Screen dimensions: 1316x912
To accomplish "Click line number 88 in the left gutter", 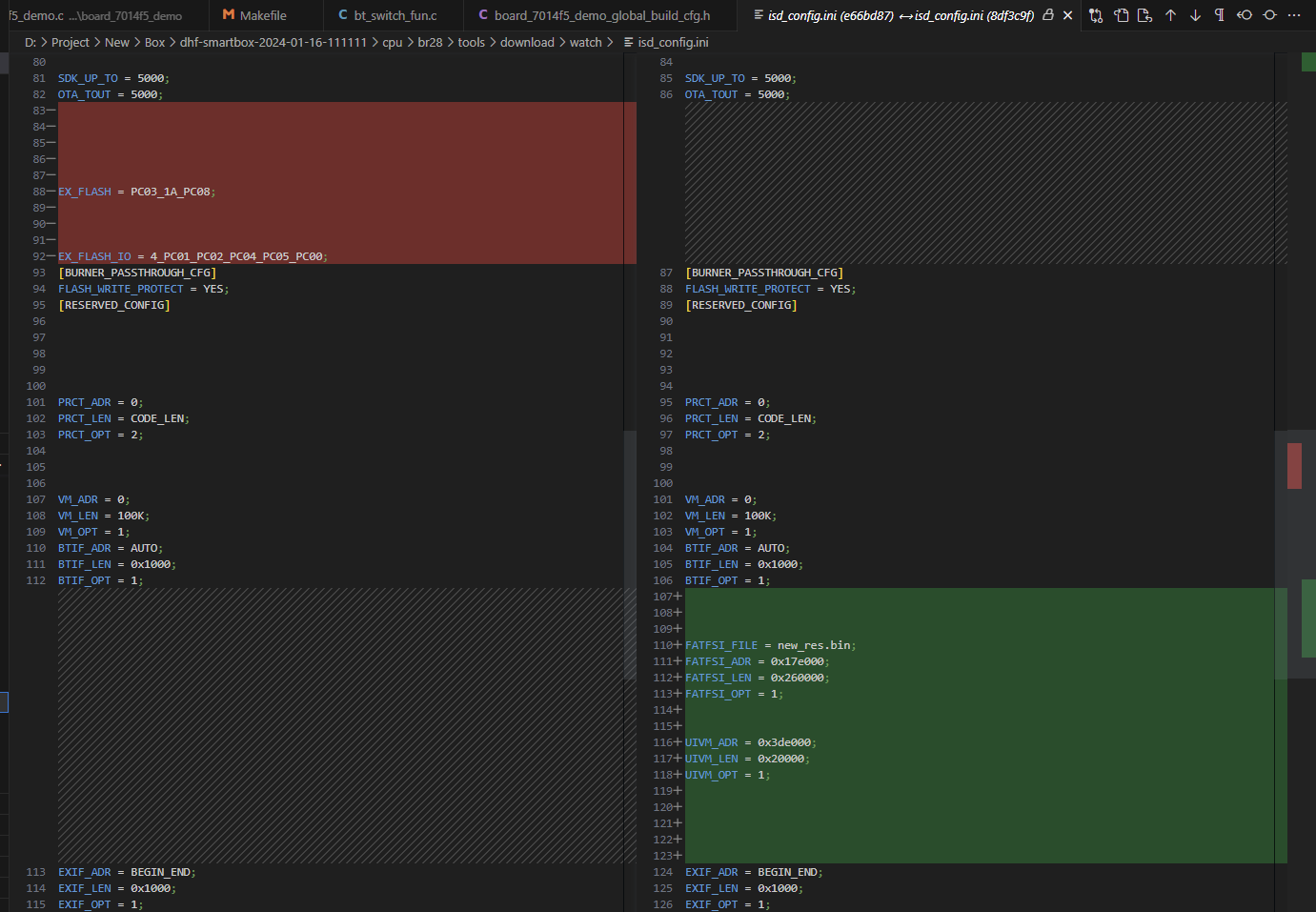I will 39,192.
